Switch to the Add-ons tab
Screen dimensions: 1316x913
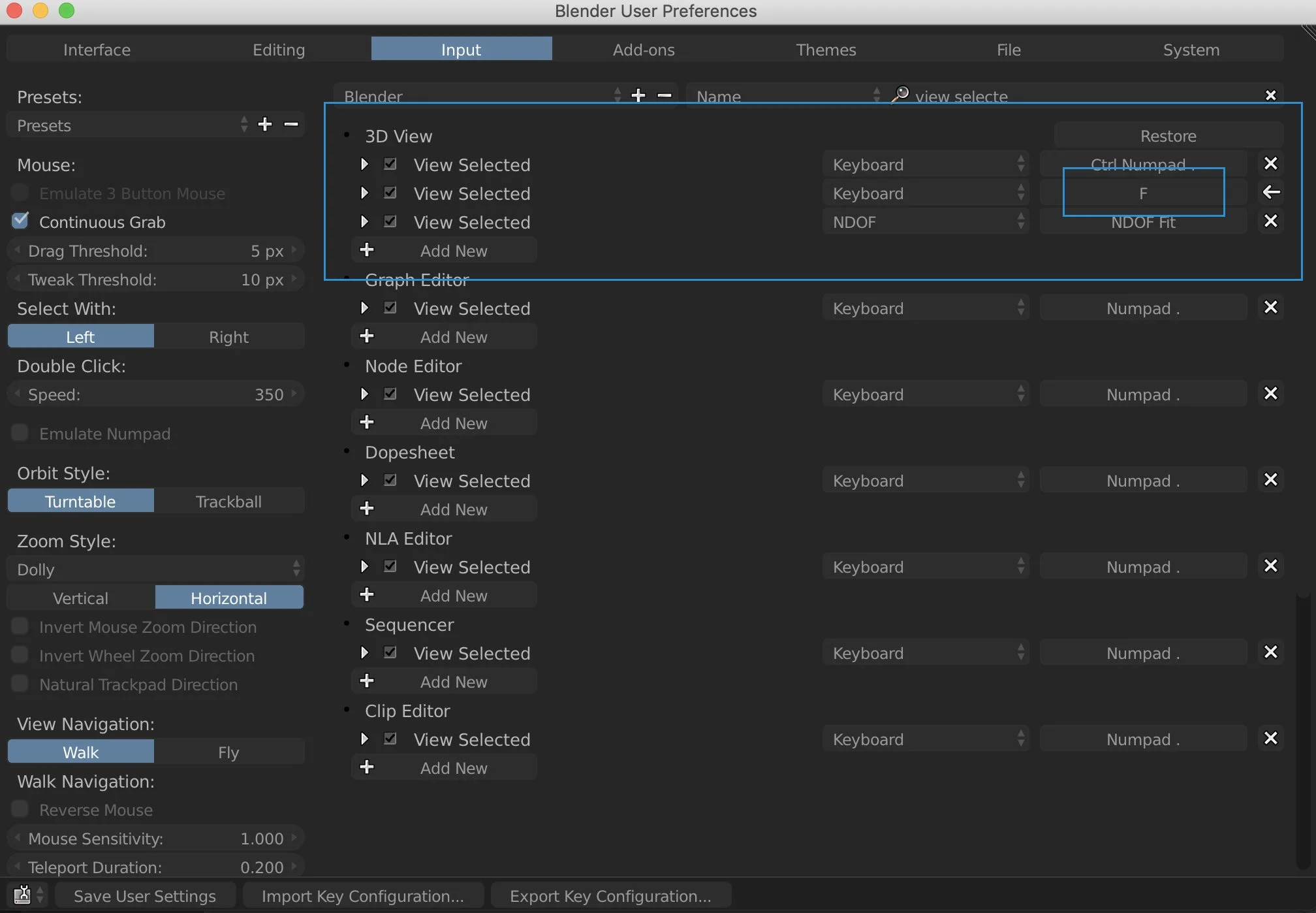644,50
